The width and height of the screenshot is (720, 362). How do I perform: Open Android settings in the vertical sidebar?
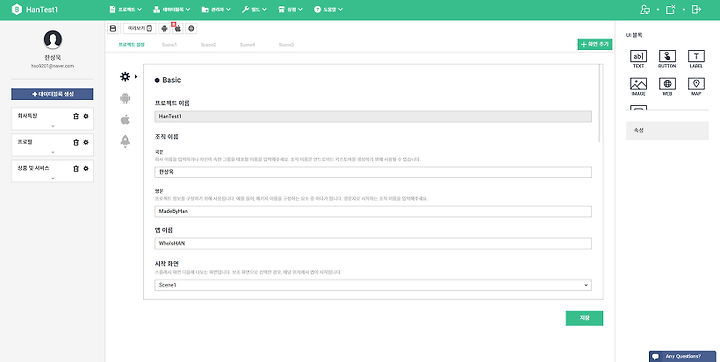125,98
